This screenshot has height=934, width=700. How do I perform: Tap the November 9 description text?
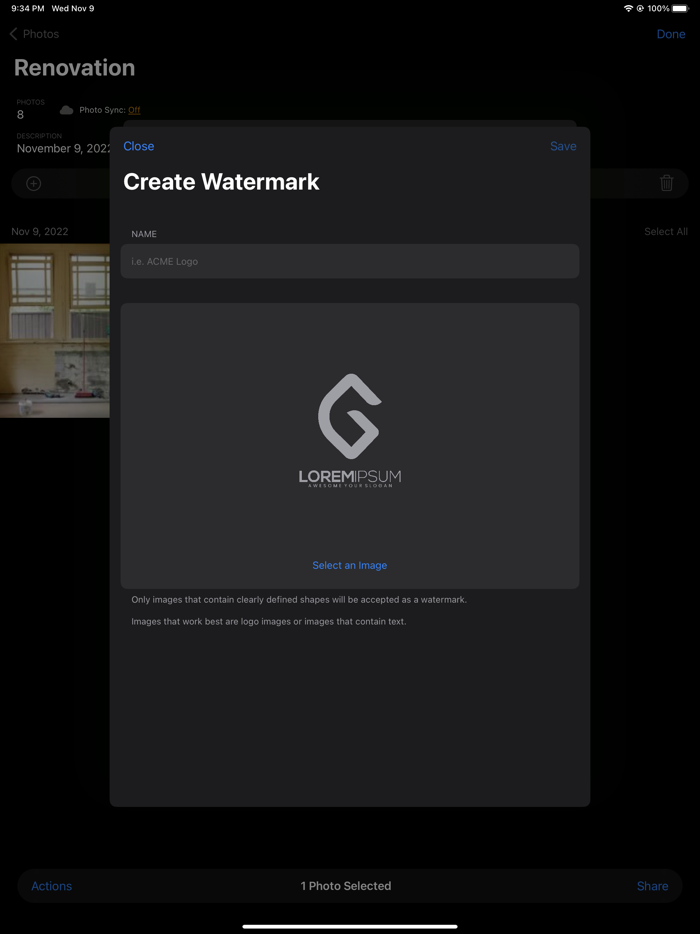tap(63, 148)
